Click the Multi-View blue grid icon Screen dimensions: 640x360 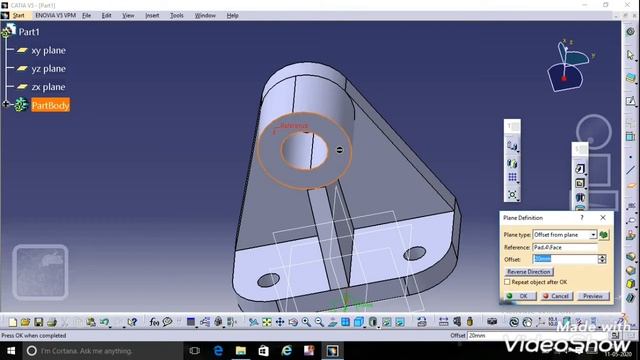pos(345,322)
